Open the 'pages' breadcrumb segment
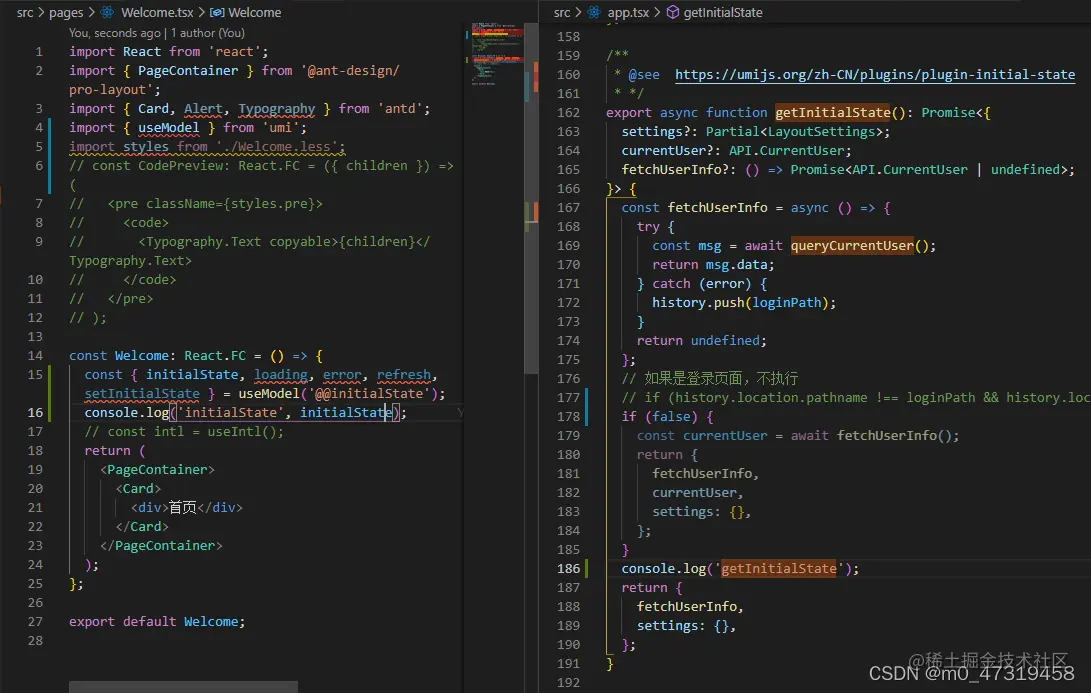Viewport: 1091px width, 693px height. click(x=66, y=12)
